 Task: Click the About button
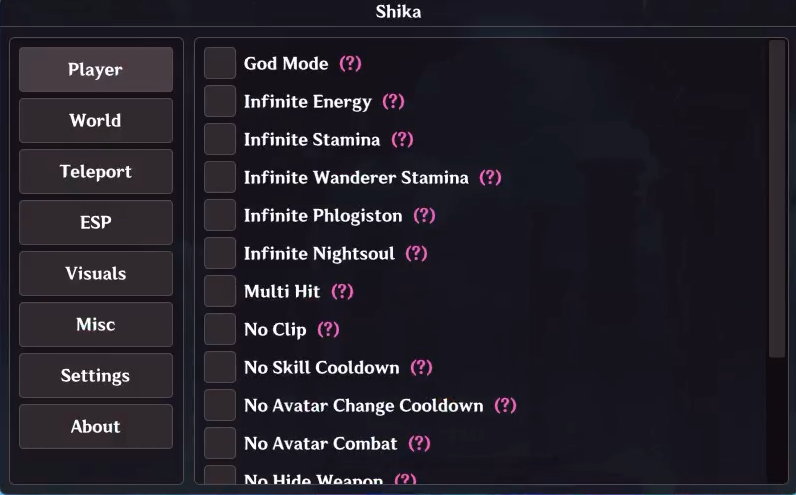coord(96,427)
